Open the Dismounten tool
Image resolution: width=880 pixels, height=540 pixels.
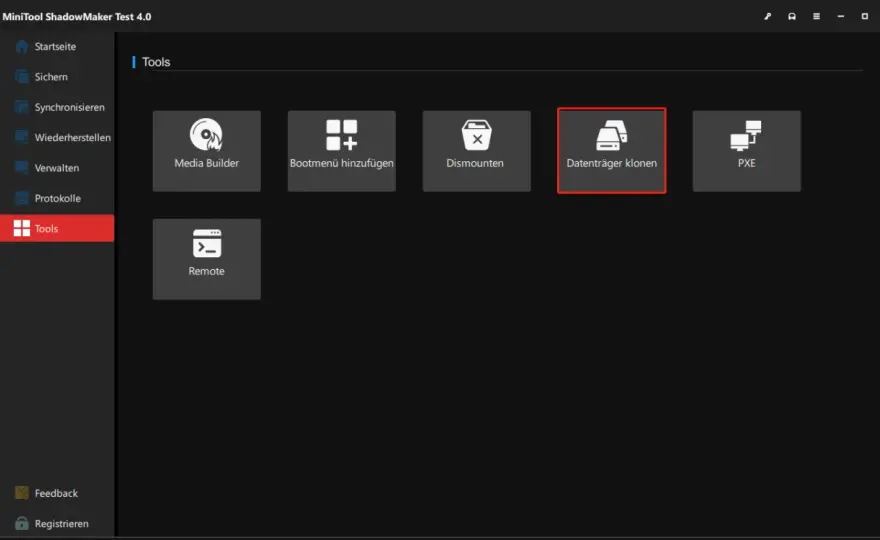click(x=476, y=150)
